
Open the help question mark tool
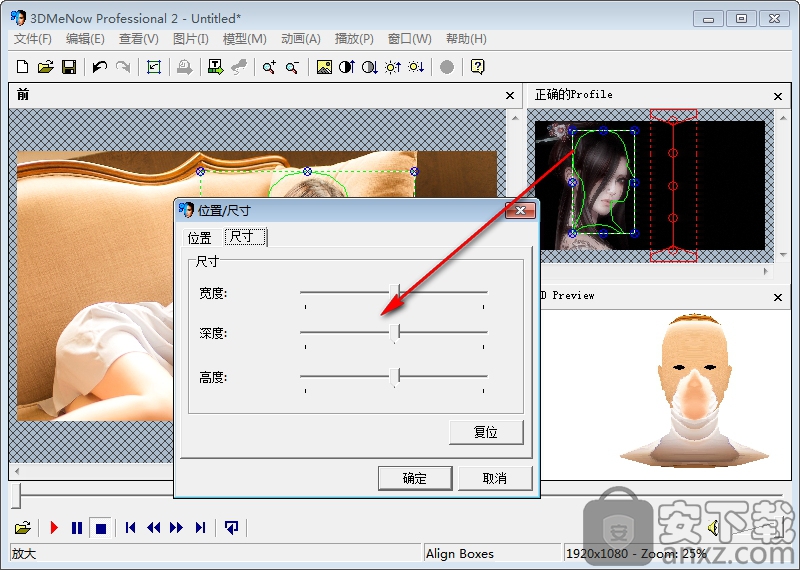pyautogui.click(x=478, y=67)
